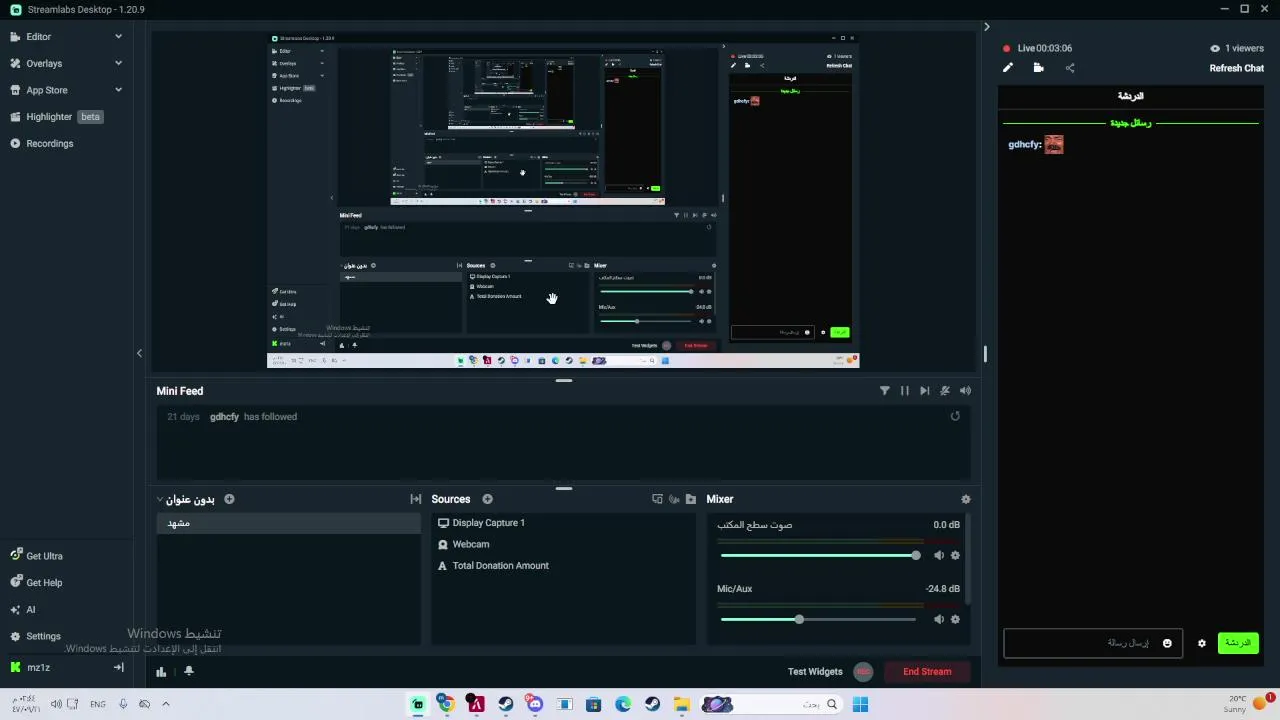Adjust the desktop audio volume slider
Viewport: 1280px width, 720px height.
coord(818,555)
